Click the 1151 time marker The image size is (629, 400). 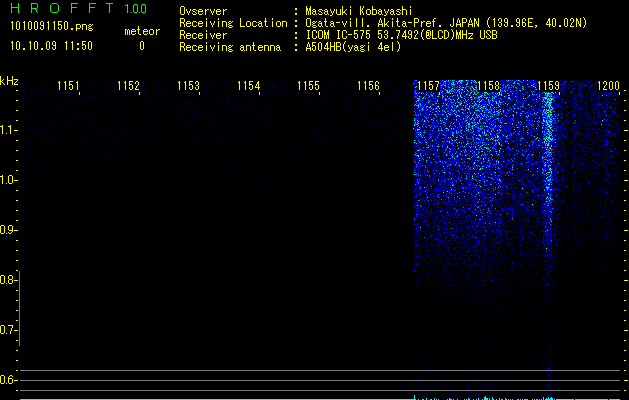68,86
